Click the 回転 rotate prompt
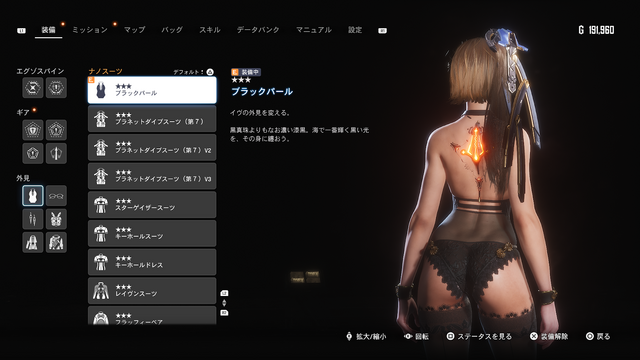The width and height of the screenshot is (640, 360). tap(416, 336)
